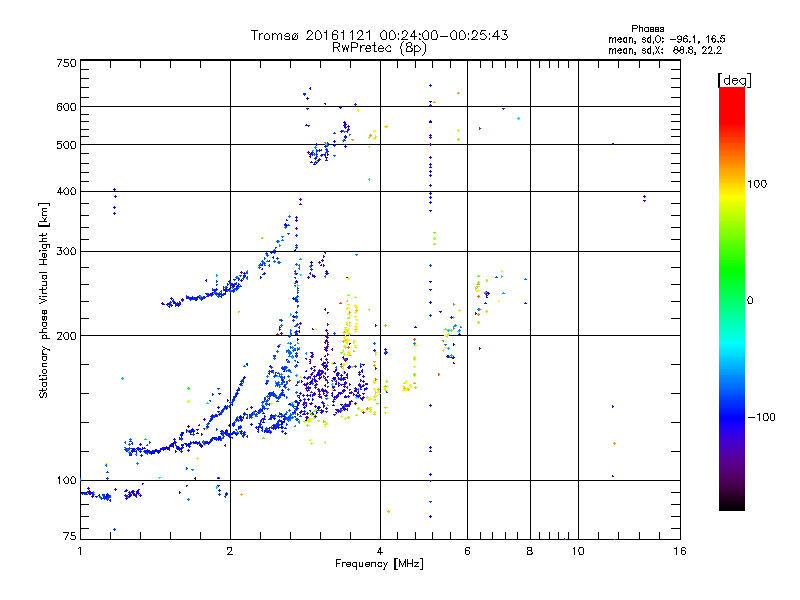Click the 'mean, sd,O: -96.1, 16.5' line
This screenshot has width=800, height=600.
(x=666, y=39)
